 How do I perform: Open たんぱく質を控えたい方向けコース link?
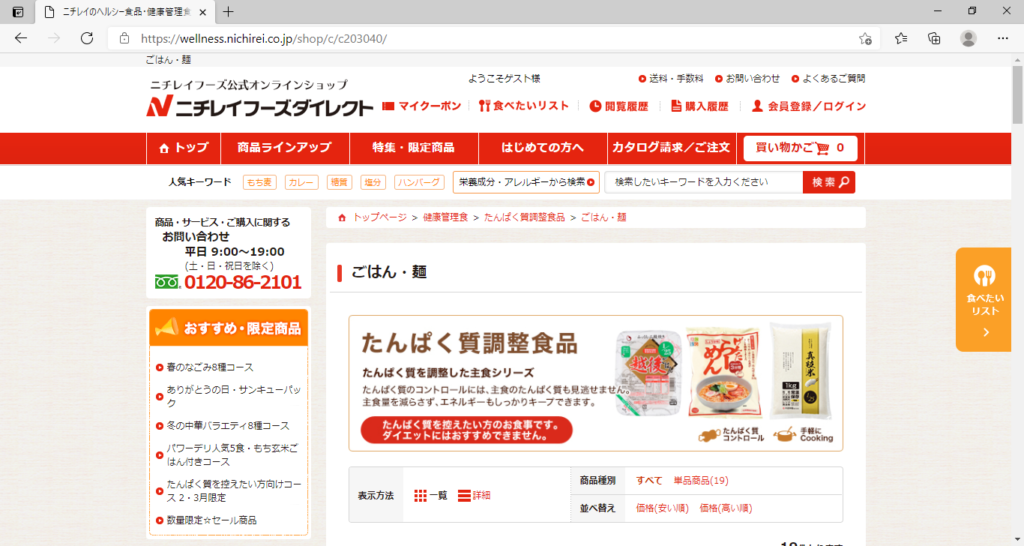[x=234, y=491]
